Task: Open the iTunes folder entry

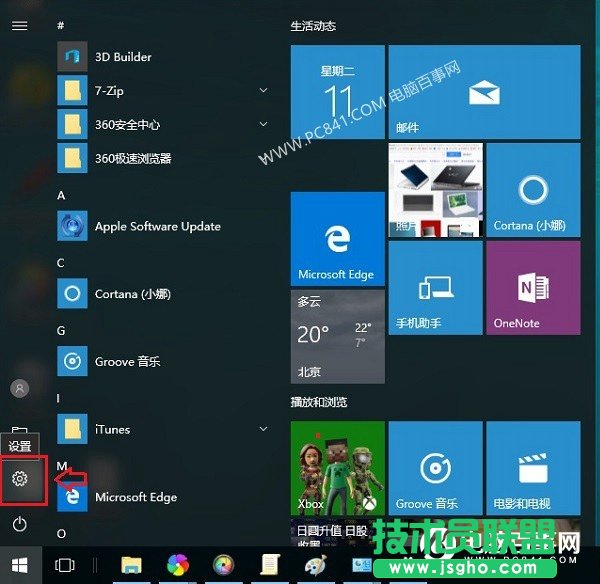Action: [165, 429]
